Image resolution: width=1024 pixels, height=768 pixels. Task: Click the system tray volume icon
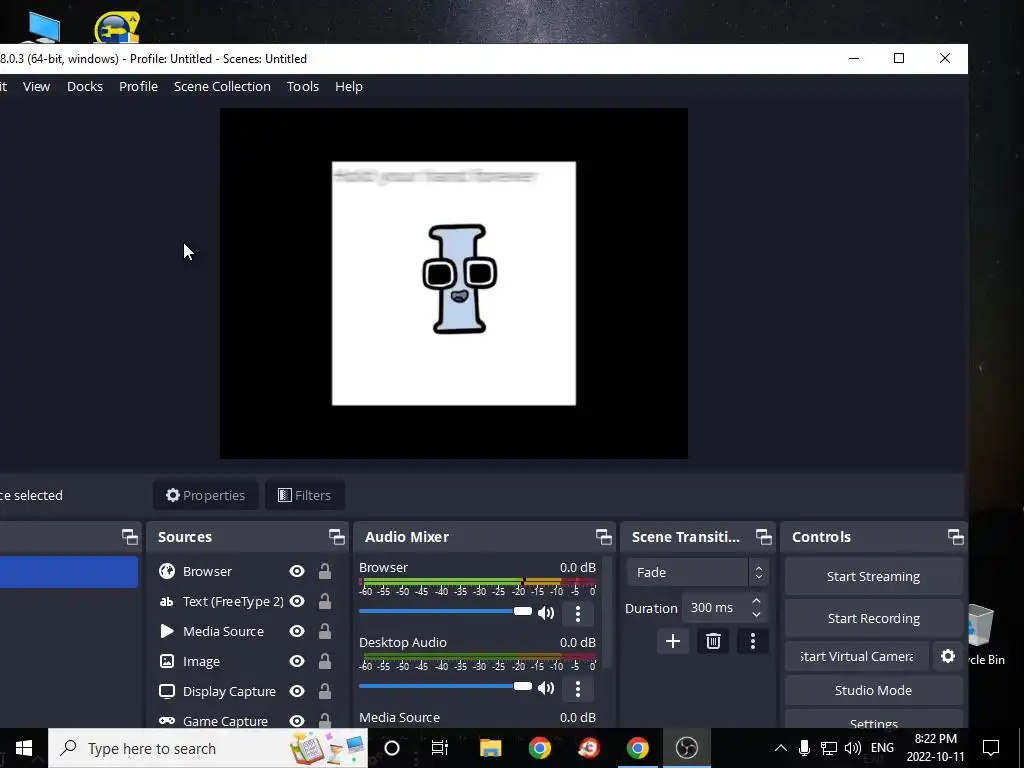852,748
